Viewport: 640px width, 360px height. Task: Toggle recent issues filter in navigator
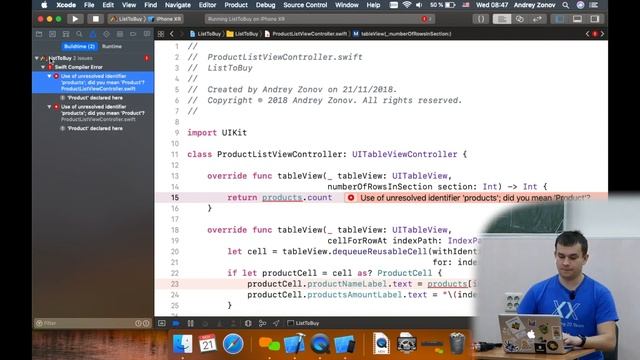138,323
